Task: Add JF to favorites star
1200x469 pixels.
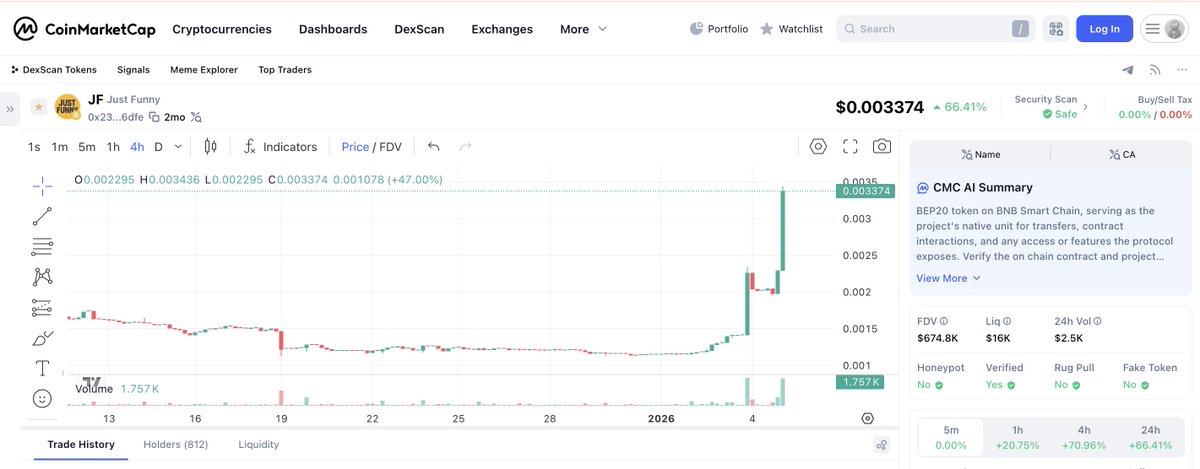Action: click(x=38, y=106)
